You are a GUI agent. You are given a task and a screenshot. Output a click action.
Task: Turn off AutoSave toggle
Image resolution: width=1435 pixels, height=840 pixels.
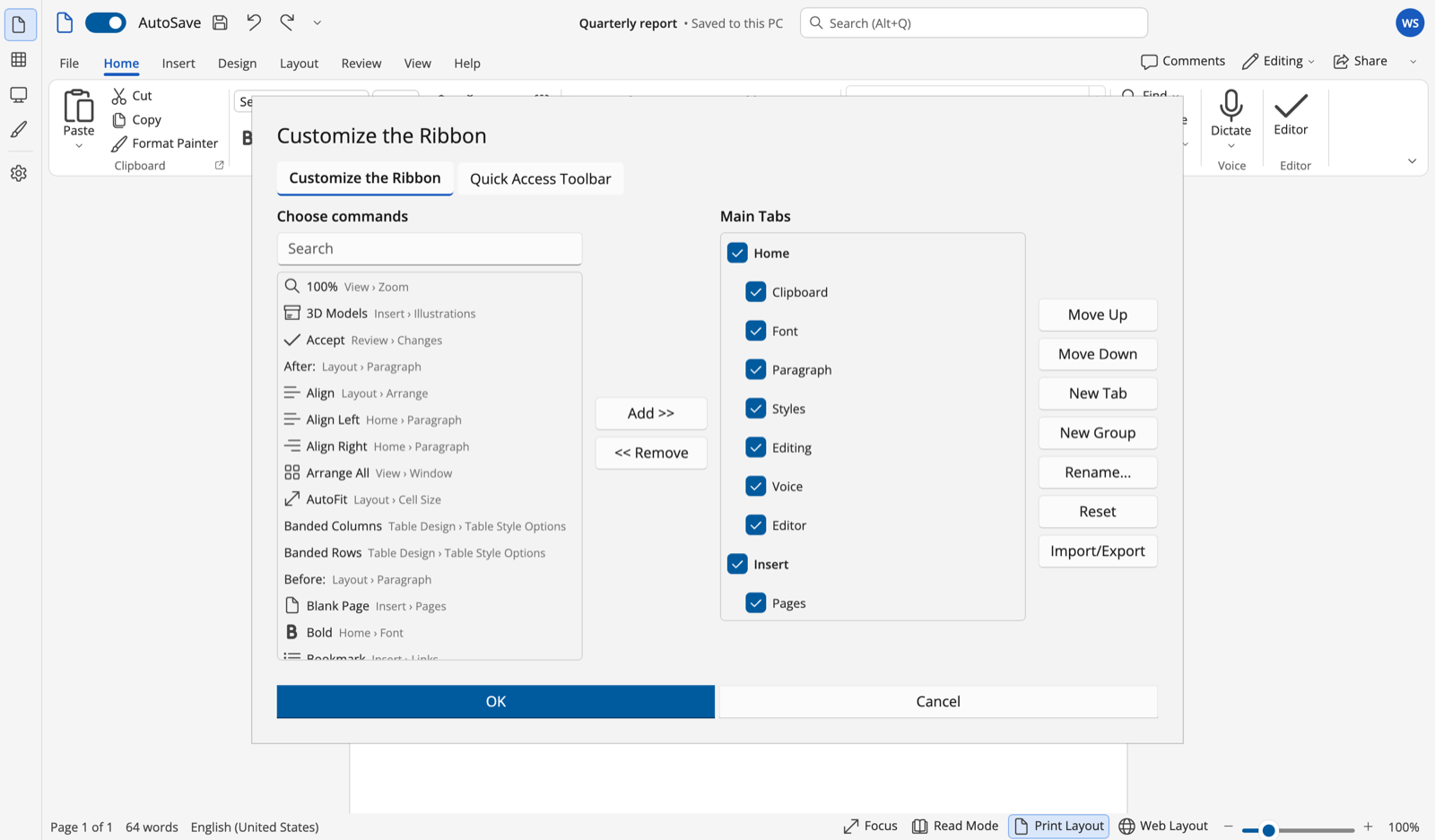[106, 23]
